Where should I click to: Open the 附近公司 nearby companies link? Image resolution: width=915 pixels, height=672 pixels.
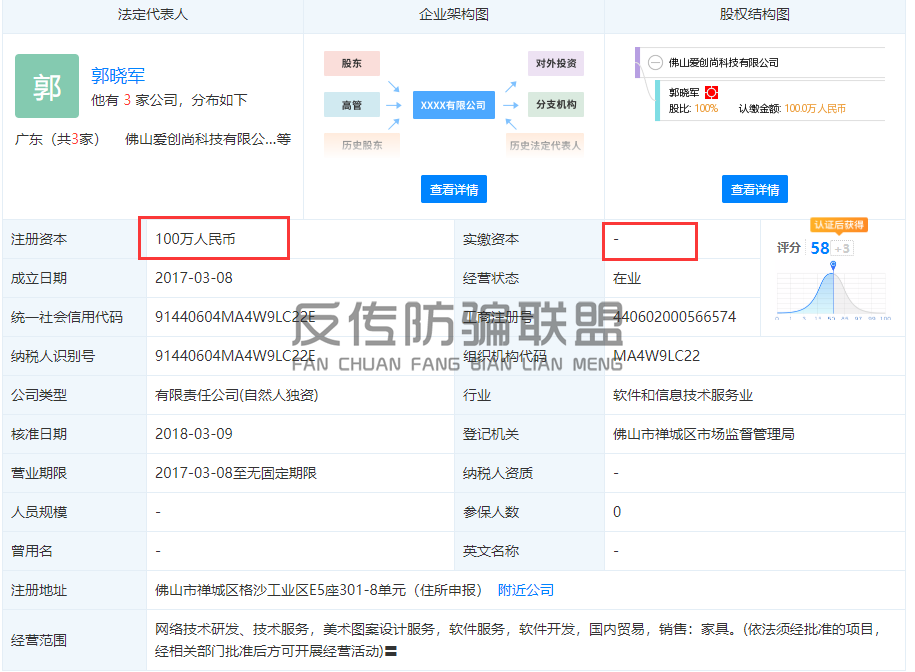pyautogui.click(x=526, y=590)
